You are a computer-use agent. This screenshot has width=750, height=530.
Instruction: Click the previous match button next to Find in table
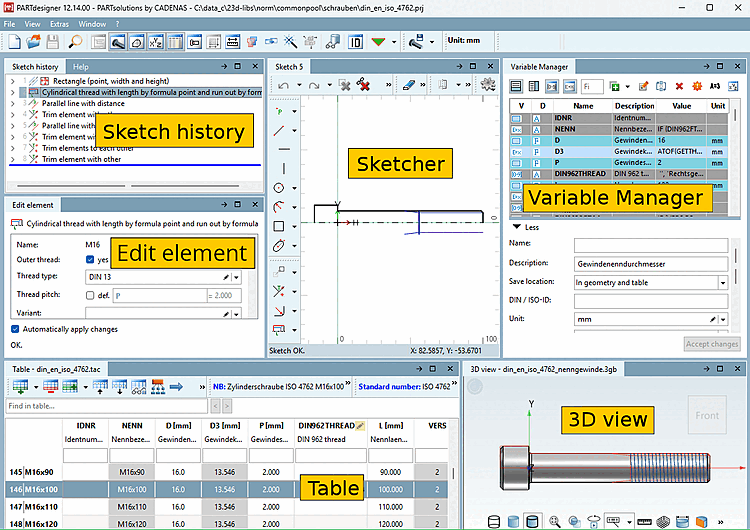pos(215,406)
